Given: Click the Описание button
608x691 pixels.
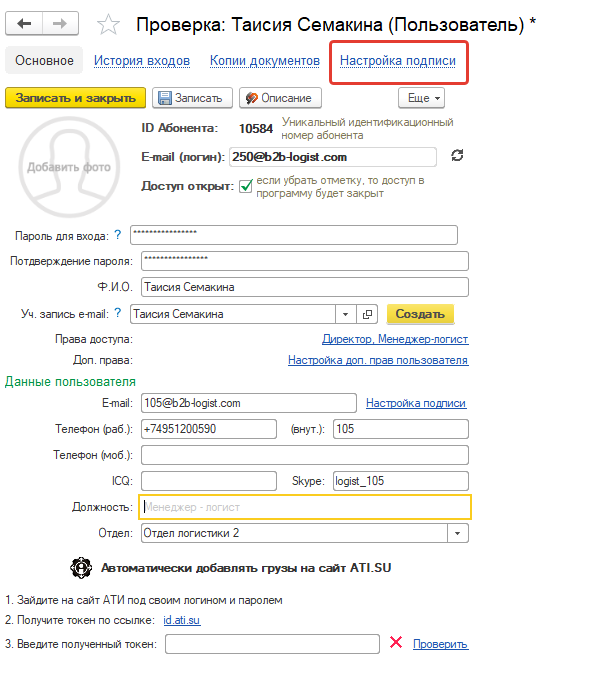Looking at the screenshot, I should (x=280, y=98).
